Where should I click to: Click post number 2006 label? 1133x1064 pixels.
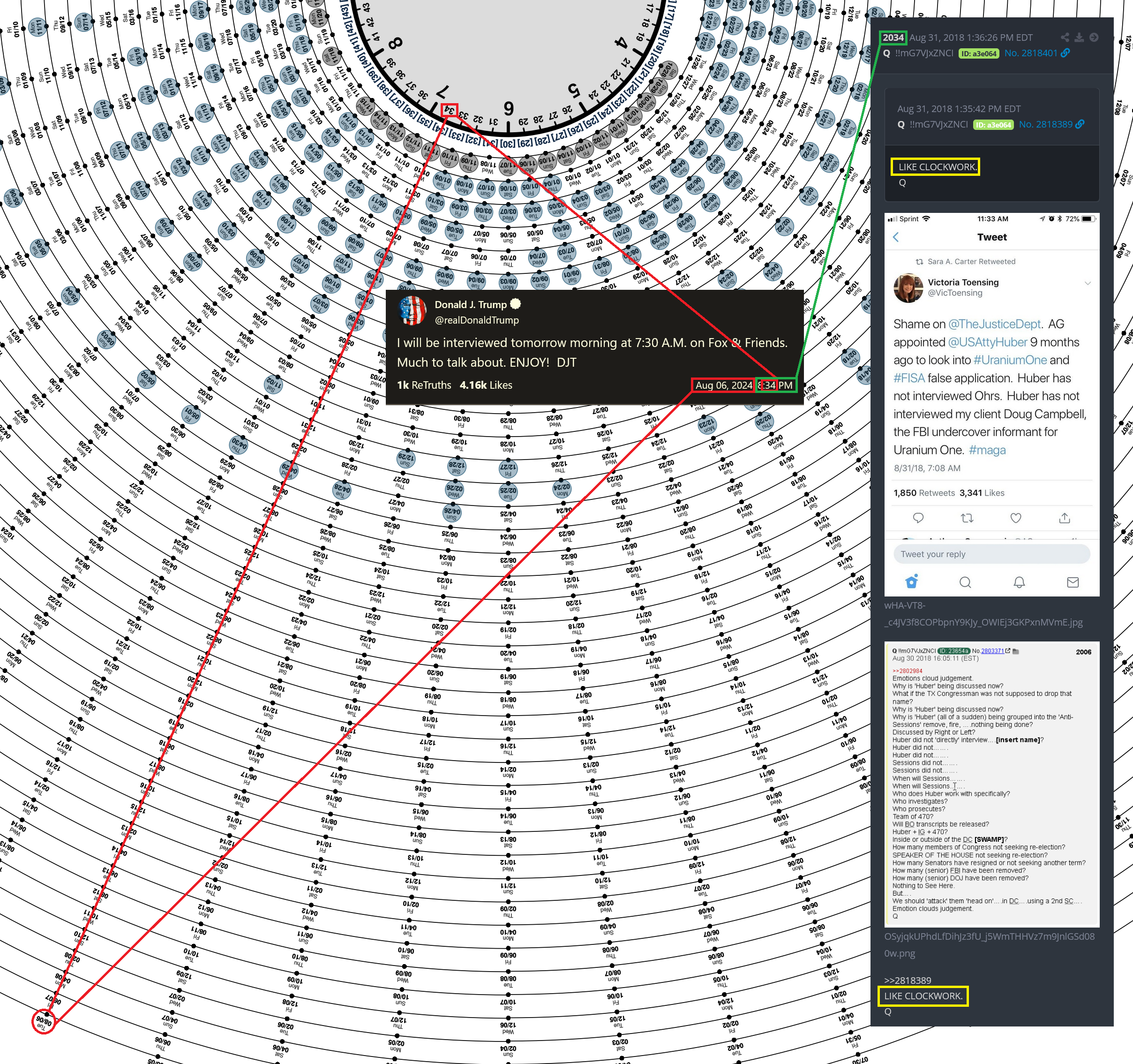[1083, 652]
